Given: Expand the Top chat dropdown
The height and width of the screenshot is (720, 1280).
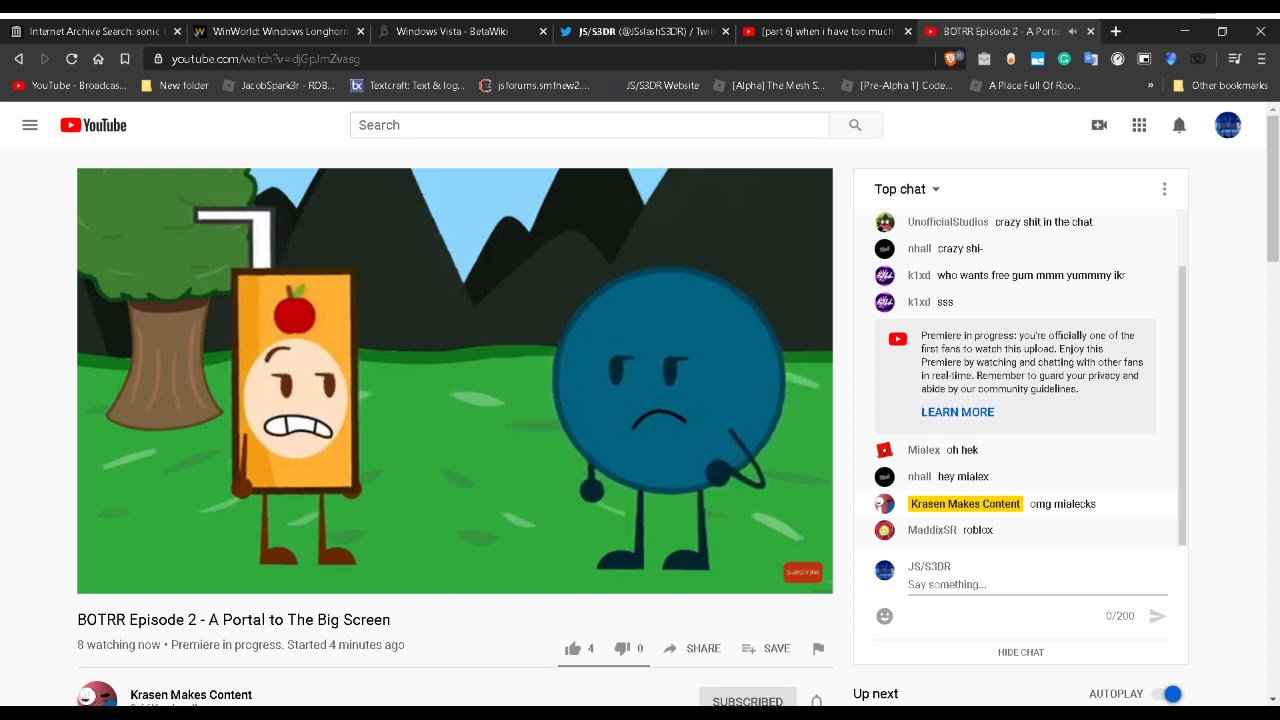Looking at the screenshot, I should [x=907, y=189].
